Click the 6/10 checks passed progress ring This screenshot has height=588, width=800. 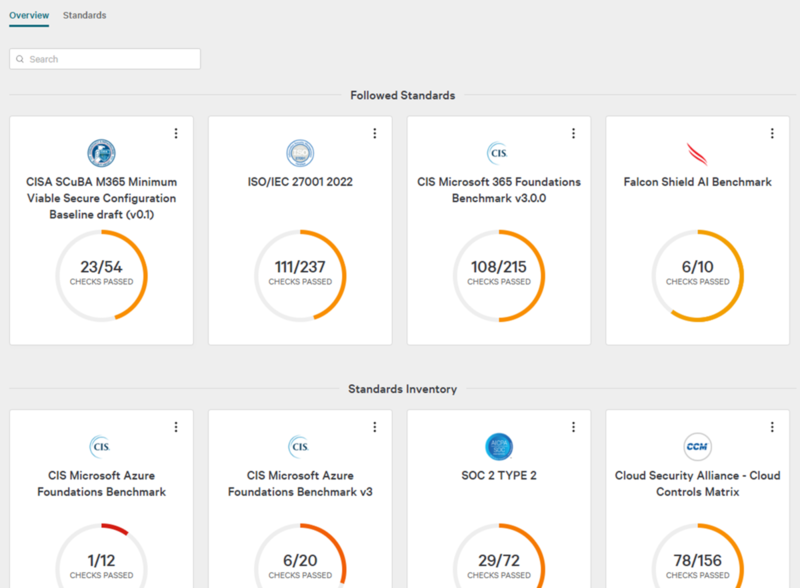(697, 276)
